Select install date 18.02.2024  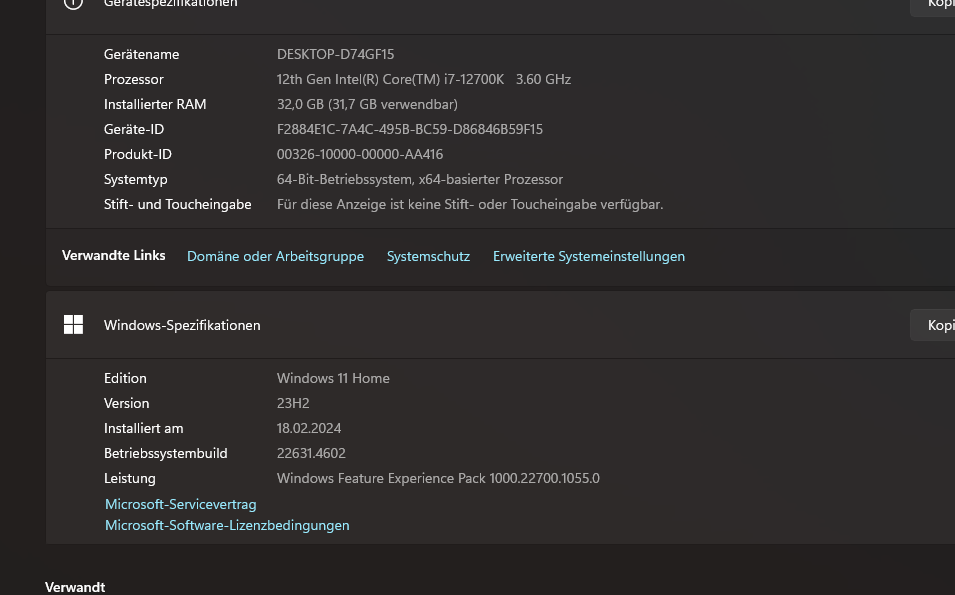[x=309, y=428]
